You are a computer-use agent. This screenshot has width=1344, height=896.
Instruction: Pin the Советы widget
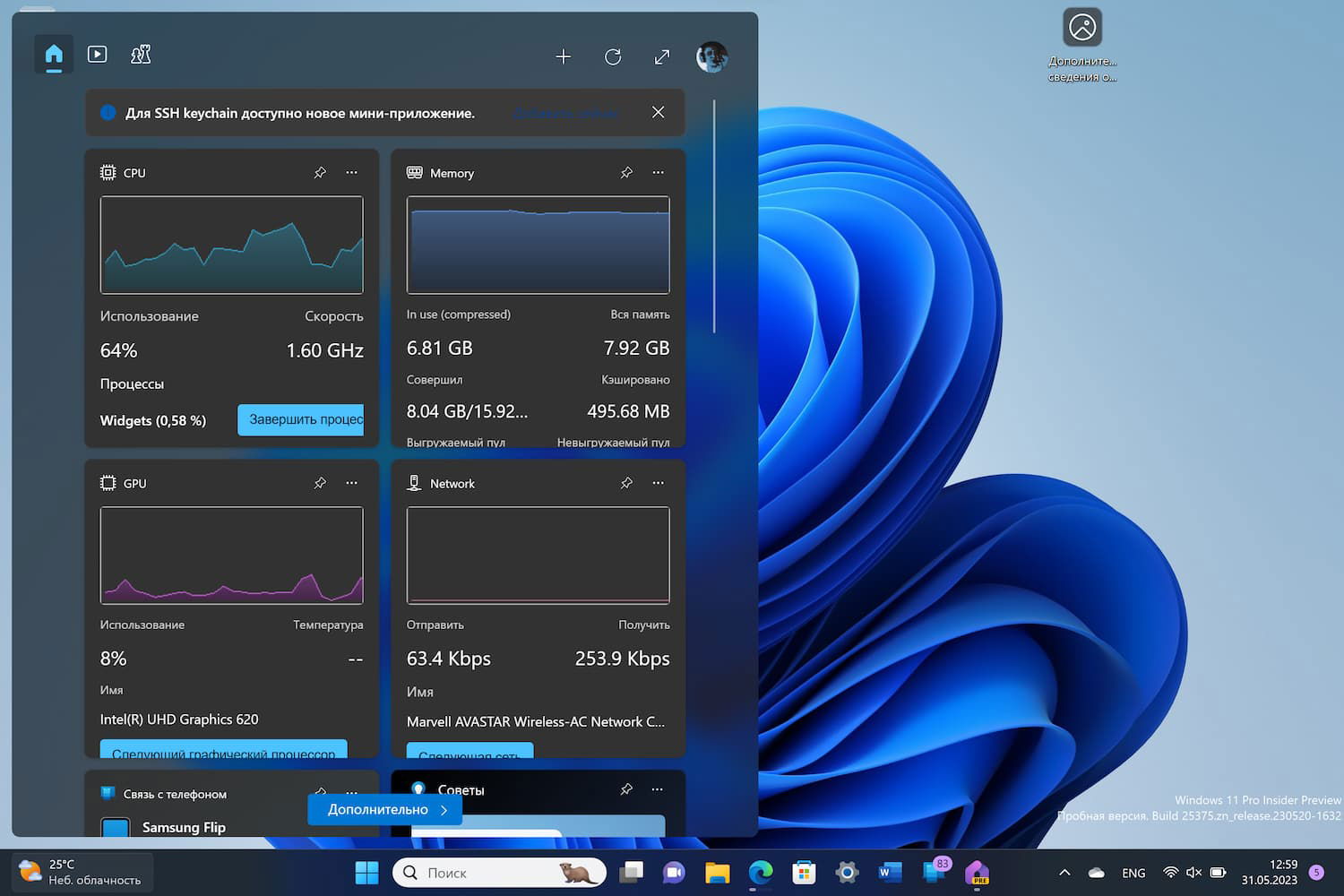click(x=626, y=789)
